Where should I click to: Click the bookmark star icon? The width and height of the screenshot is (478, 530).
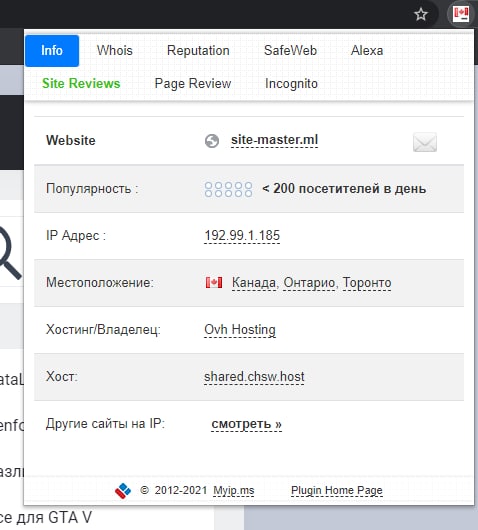coord(421,15)
